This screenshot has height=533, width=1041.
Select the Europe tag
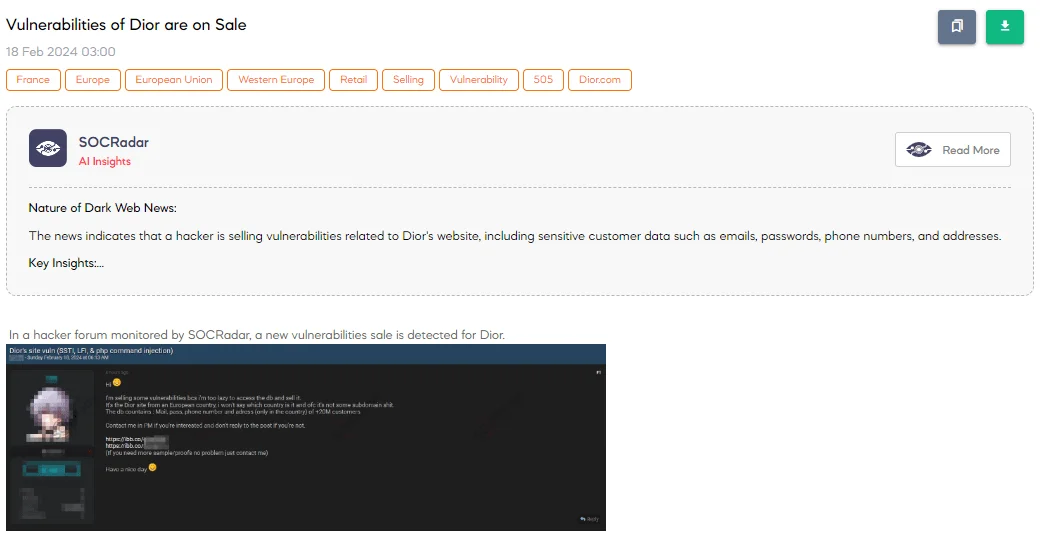coord(93,80)
